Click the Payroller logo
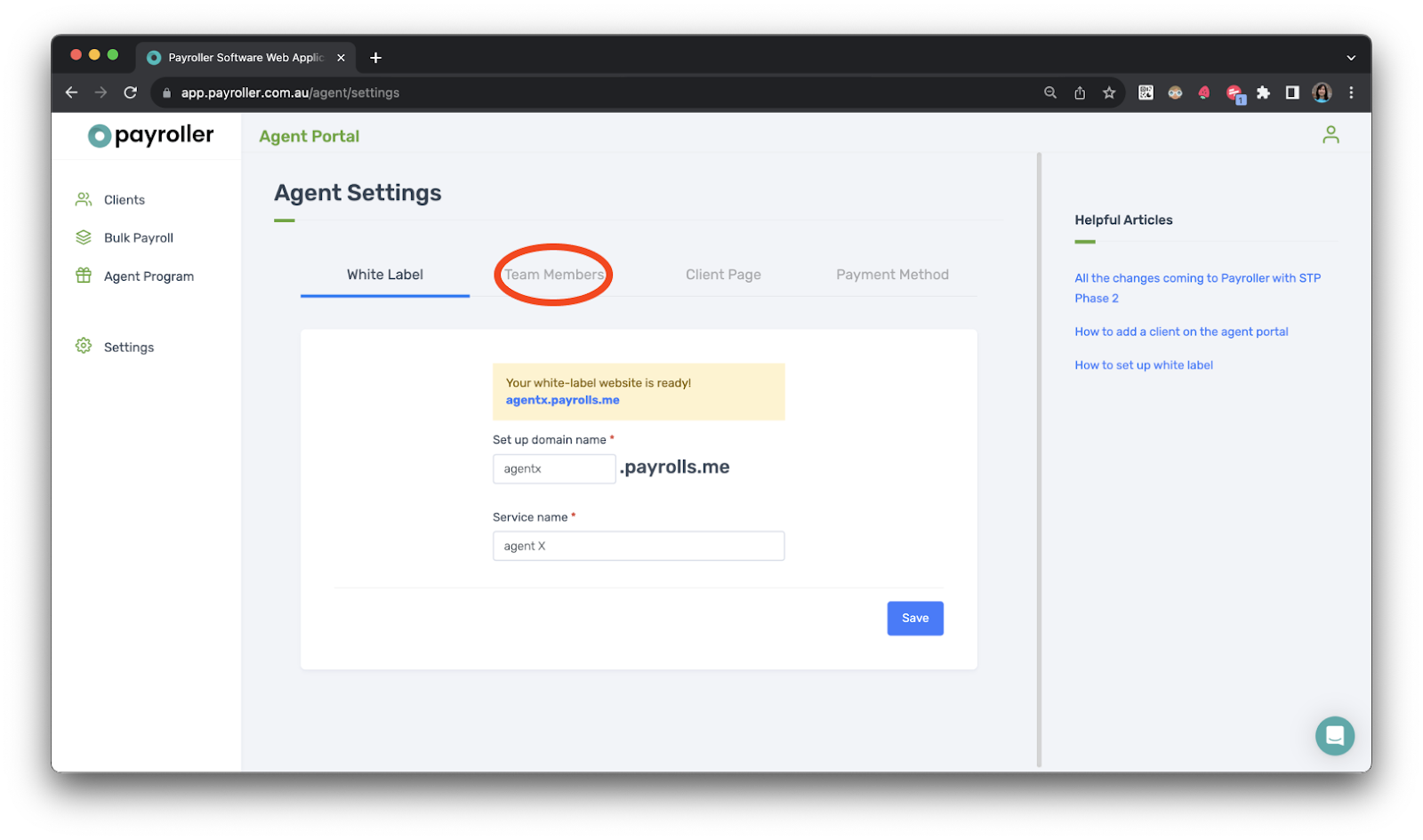The image size is (1423, 840). point(150,135)
